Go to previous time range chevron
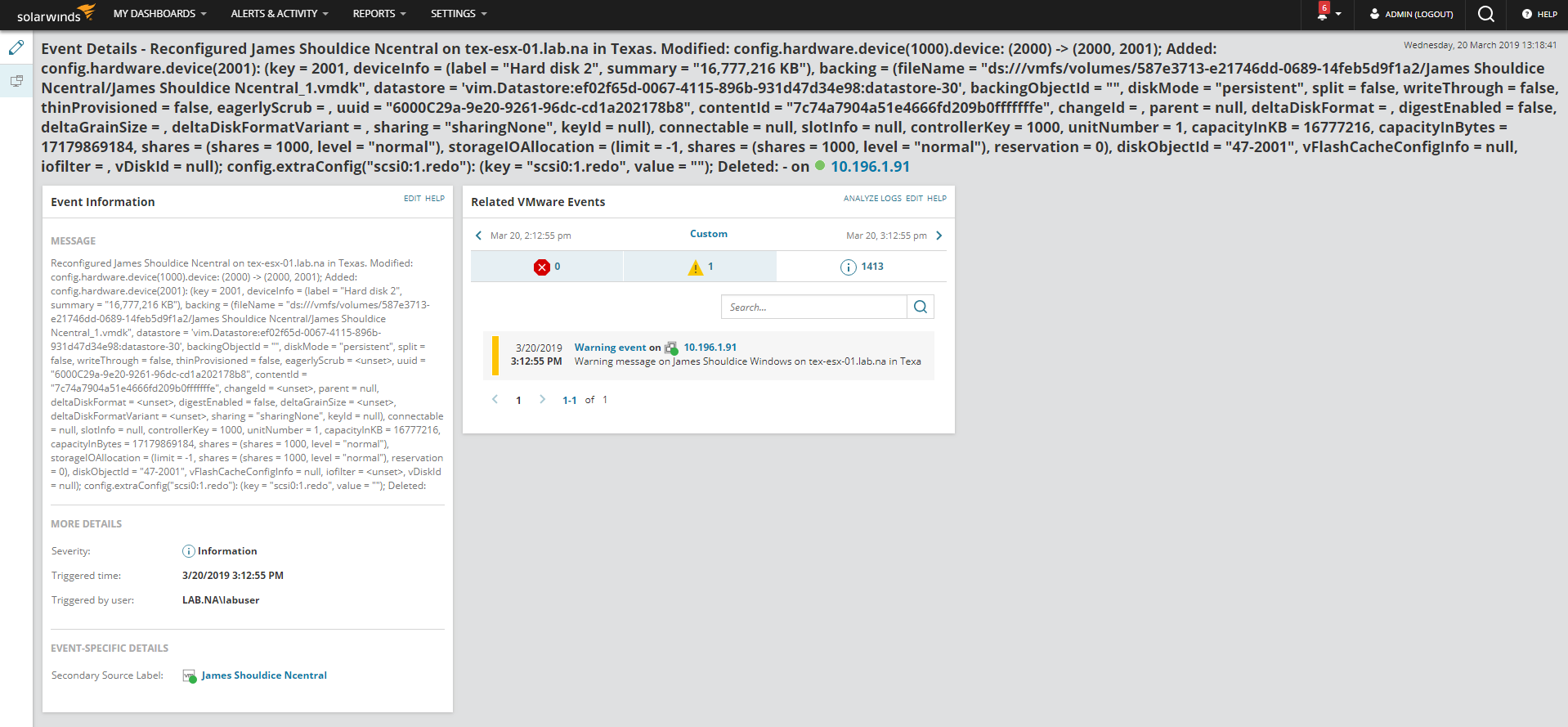 479,236
